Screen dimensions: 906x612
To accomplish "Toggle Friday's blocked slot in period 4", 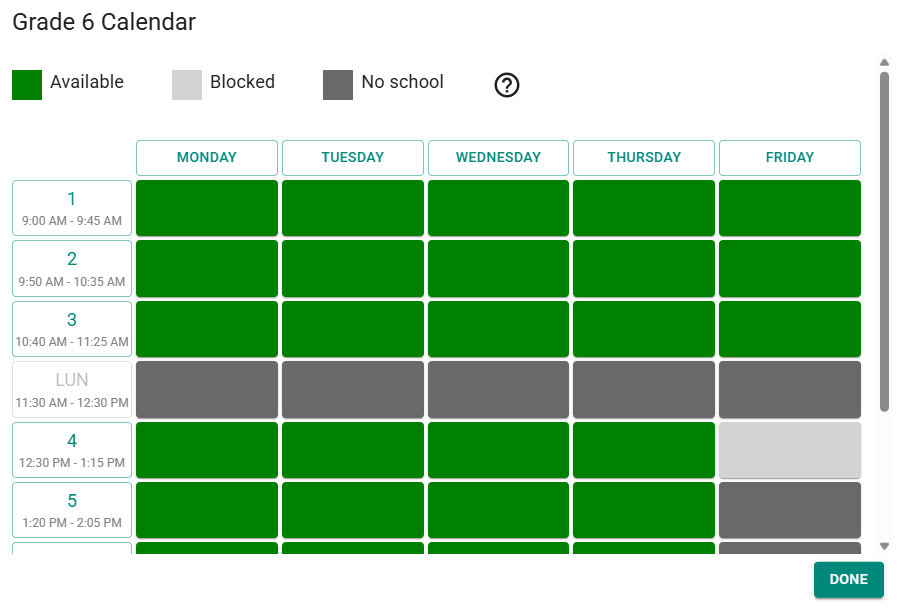I will [x=790, y=450].
